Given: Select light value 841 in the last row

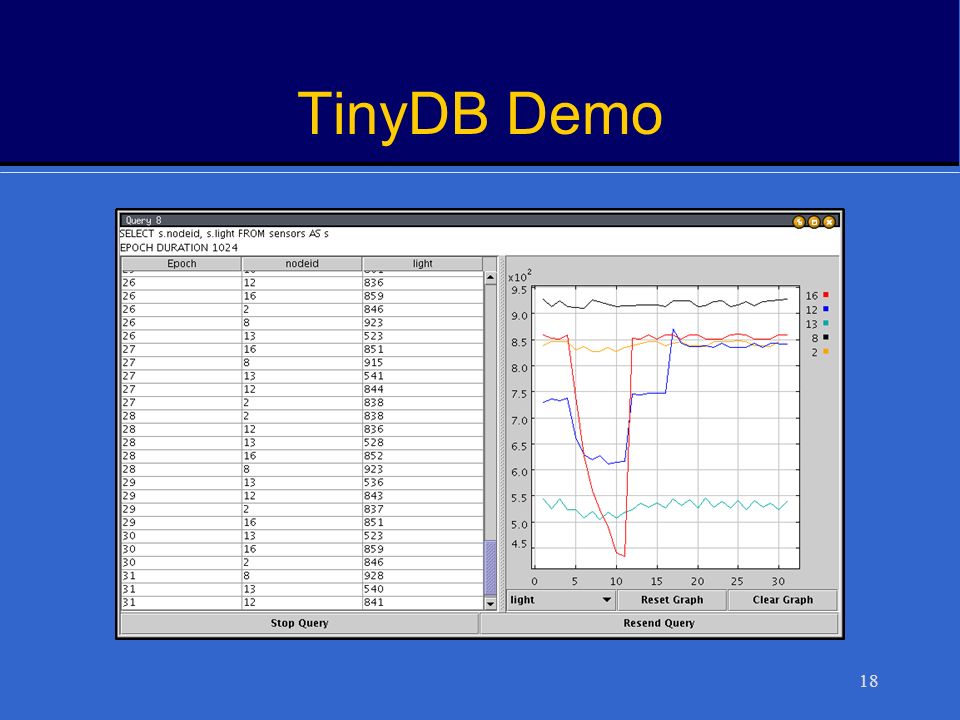Looking at the screenshot, I should pos(373,602).
